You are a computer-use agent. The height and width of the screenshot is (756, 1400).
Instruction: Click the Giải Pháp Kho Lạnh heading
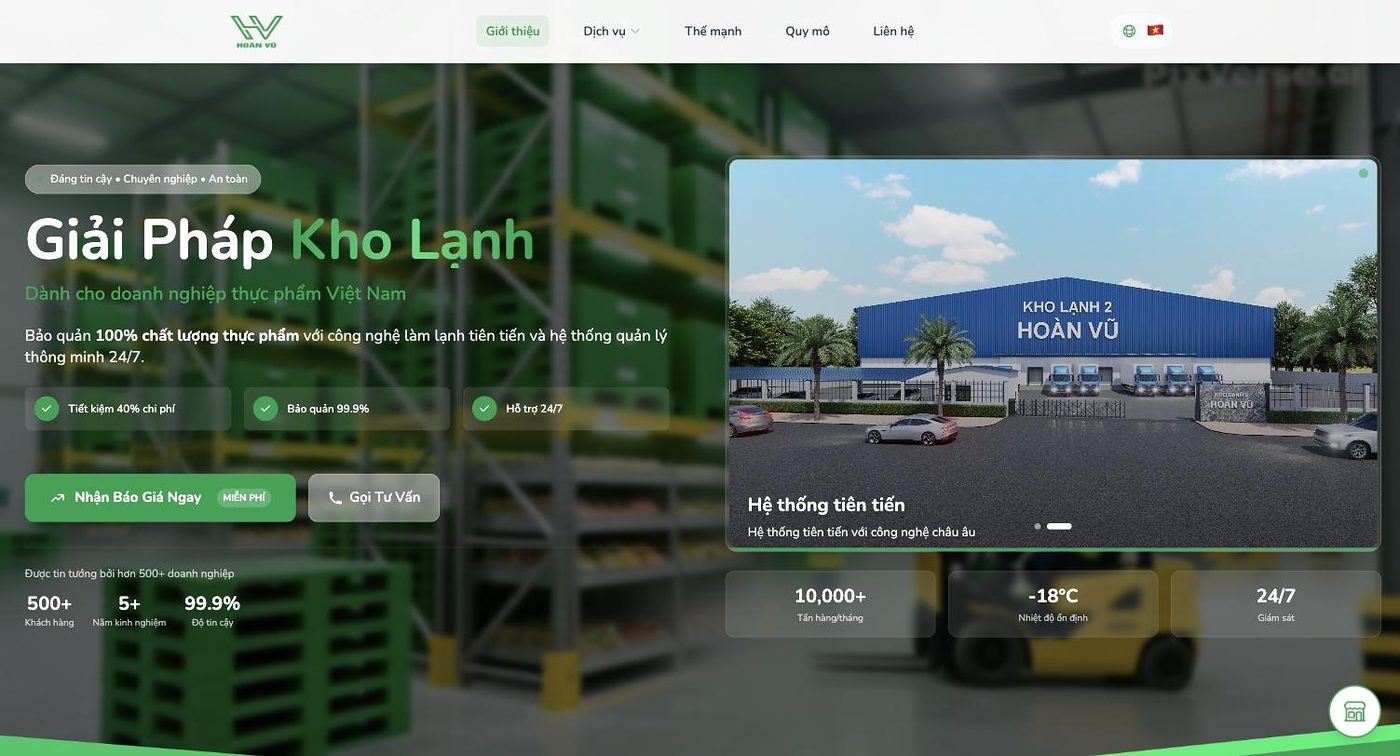pos(280,240)
